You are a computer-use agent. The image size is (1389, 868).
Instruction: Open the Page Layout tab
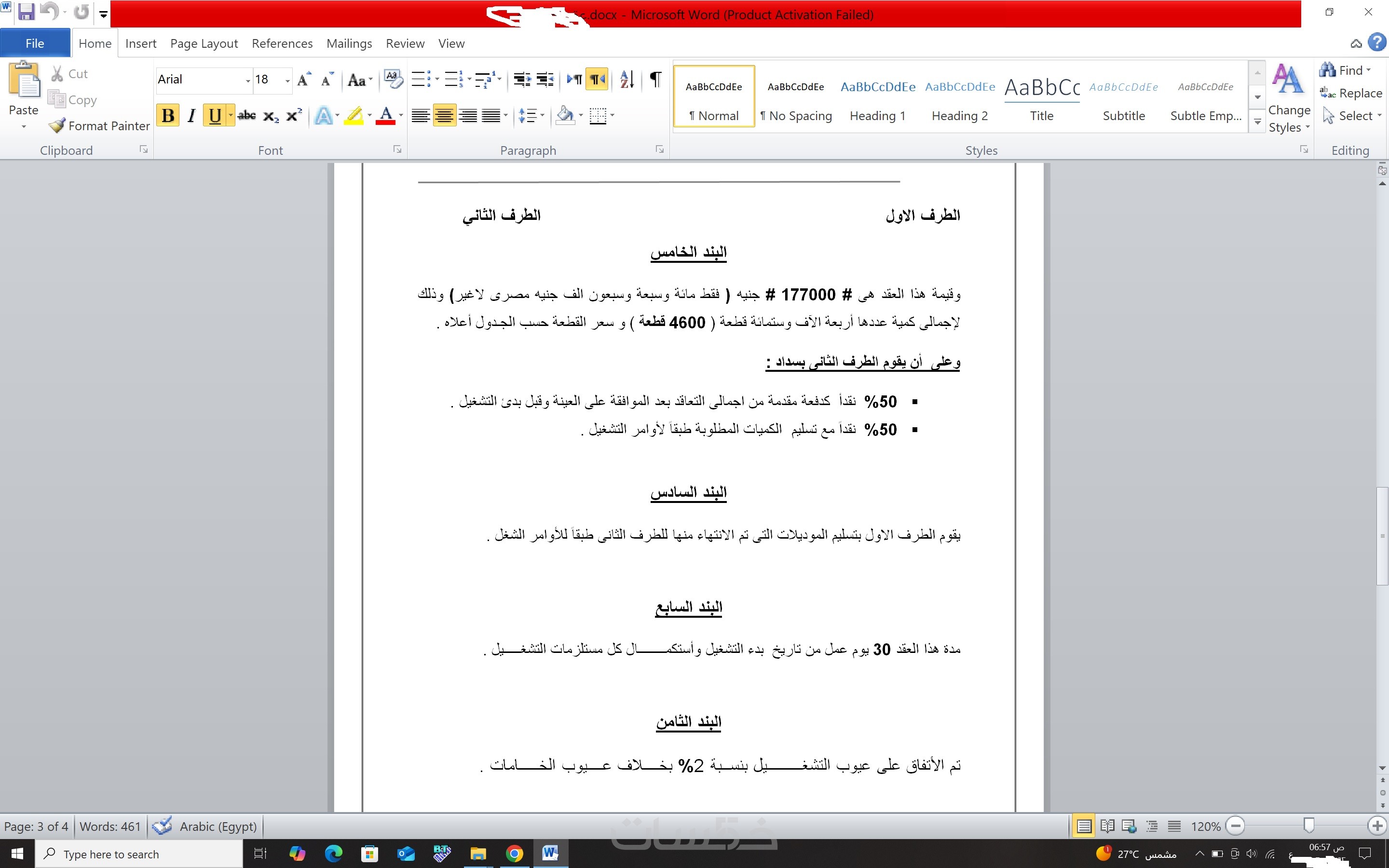[204, 43]
